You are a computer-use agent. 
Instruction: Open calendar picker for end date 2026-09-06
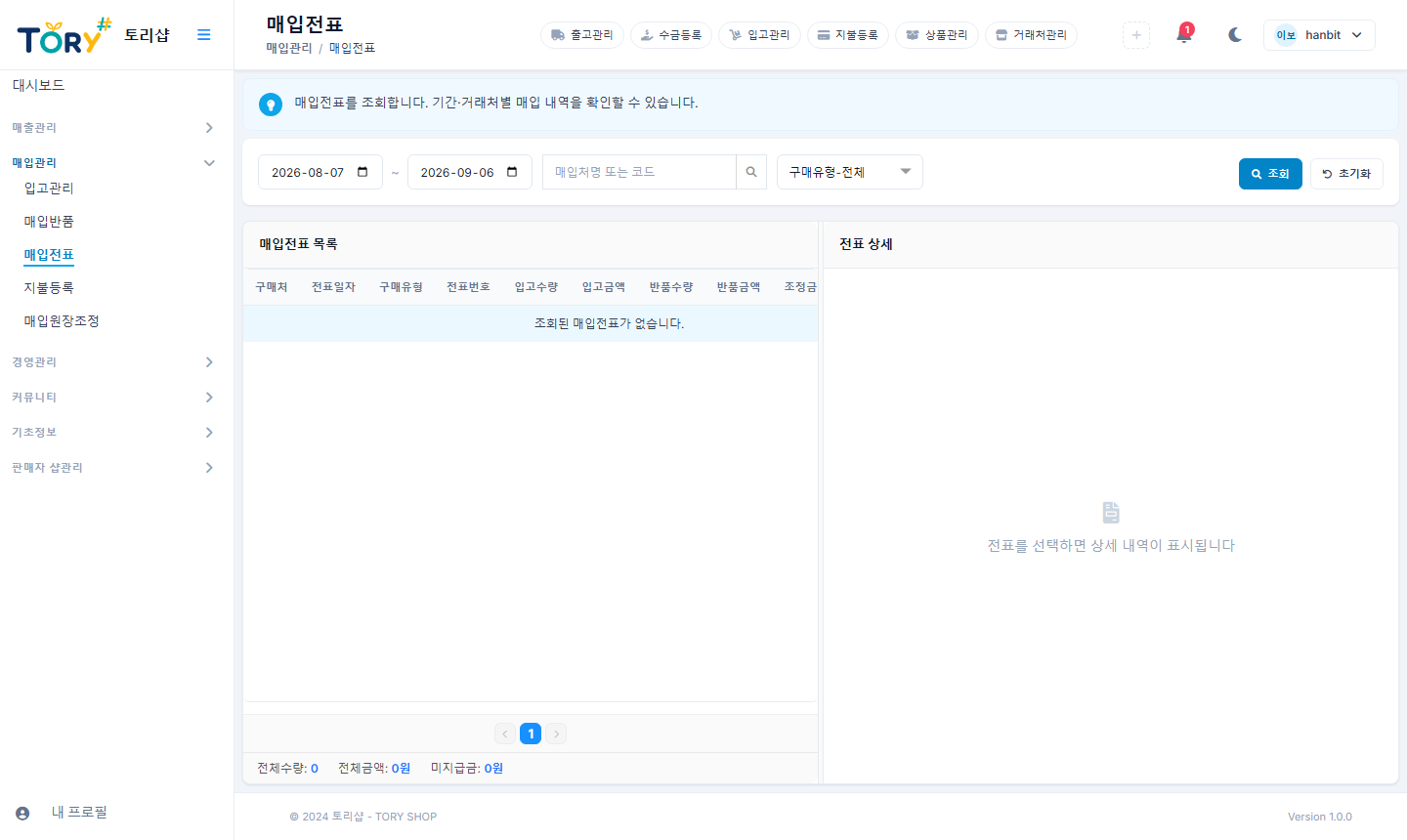[512, 172]
